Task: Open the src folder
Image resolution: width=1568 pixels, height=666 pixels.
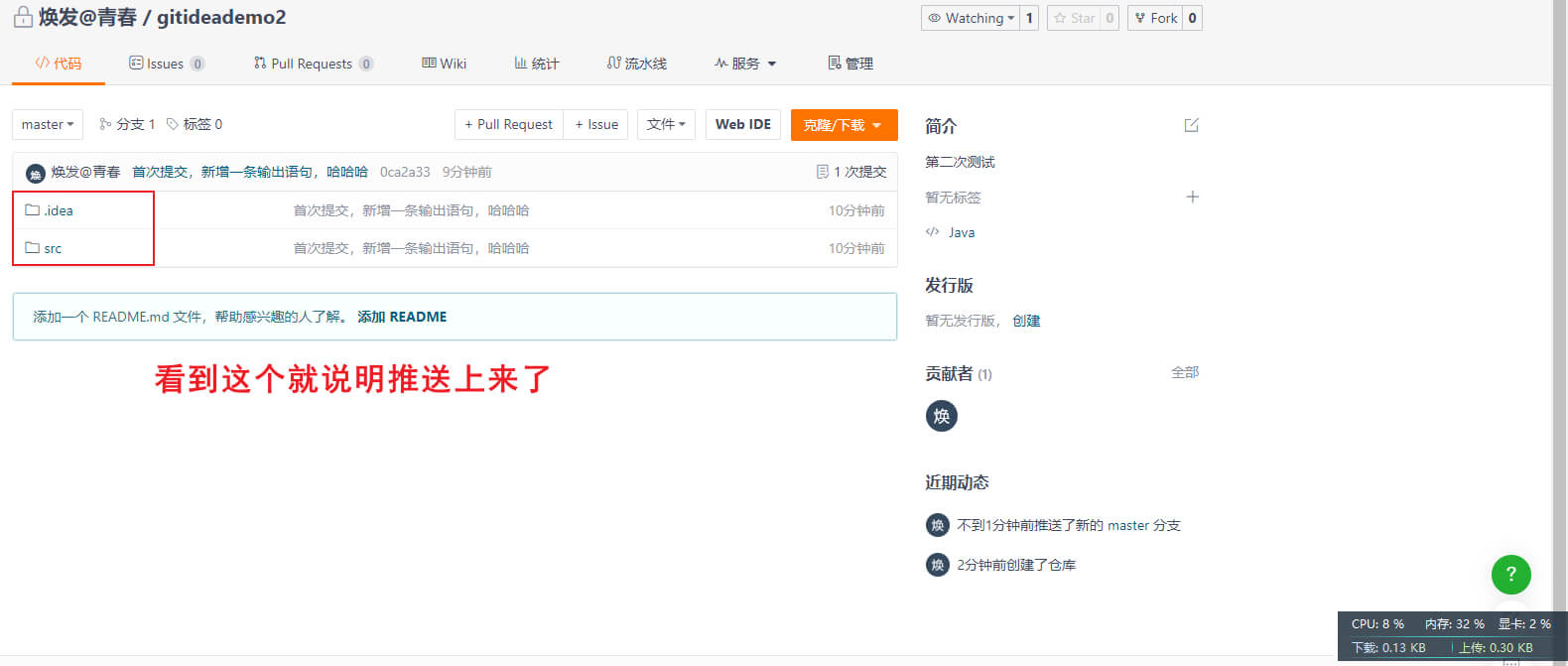Action: click(x=53, y=248)
